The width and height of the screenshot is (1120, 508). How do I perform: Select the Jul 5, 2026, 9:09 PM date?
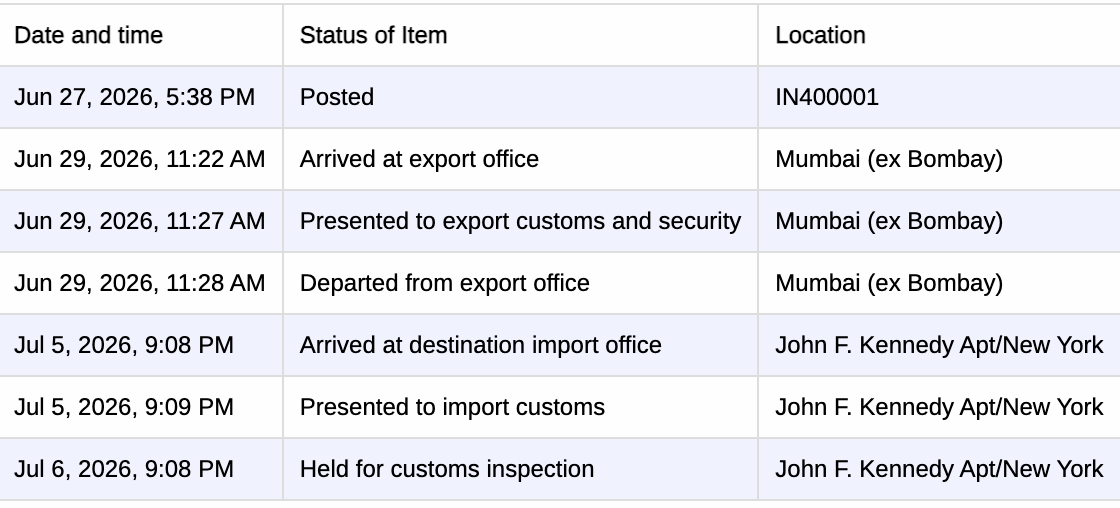[124, 407]
